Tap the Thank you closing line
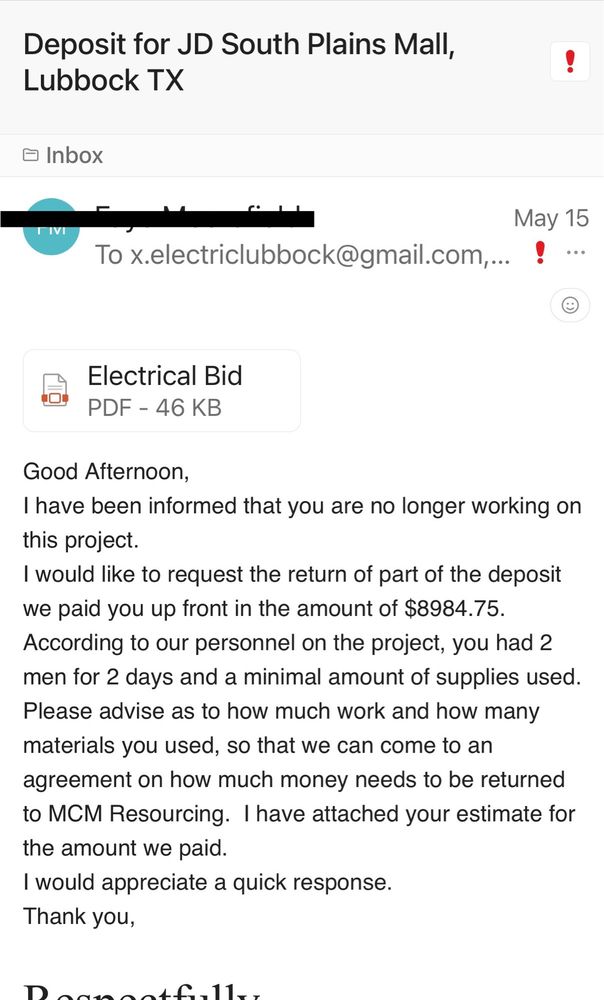Viewport: 604px width, 1000px height. tap(79, 916)
